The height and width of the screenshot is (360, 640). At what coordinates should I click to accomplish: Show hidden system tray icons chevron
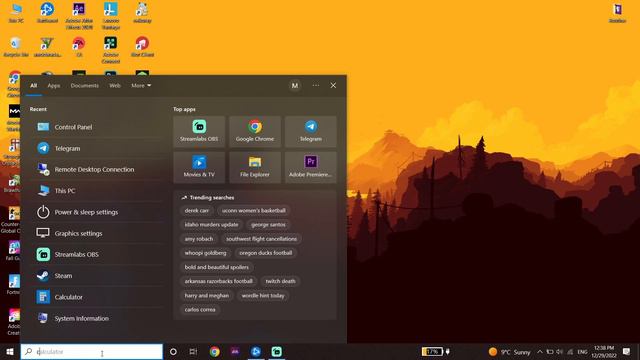click(540, 351)
